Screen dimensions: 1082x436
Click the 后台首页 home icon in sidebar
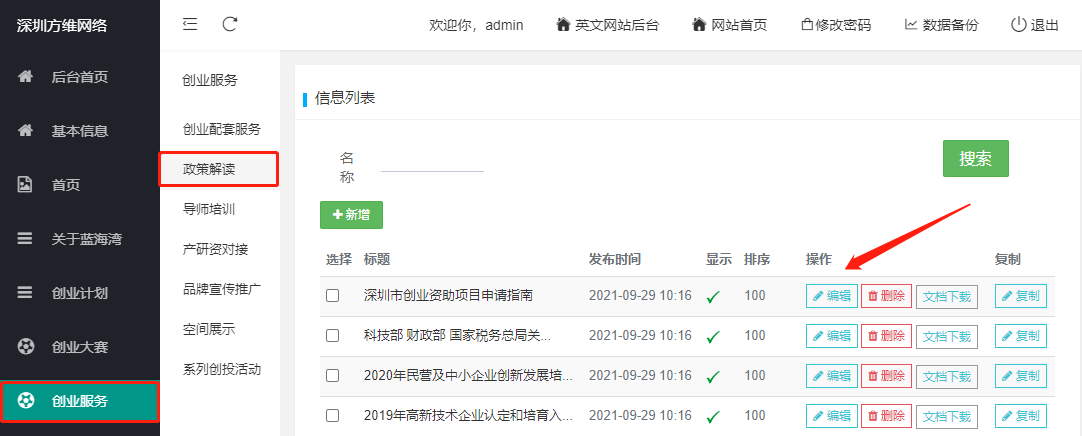tap(26, 77)
